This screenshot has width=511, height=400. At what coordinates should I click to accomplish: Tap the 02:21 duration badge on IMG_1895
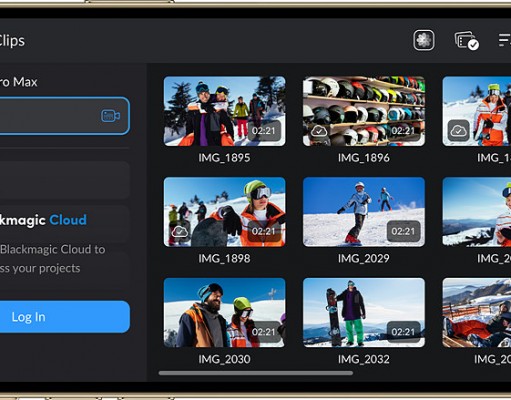click(264, 131)
